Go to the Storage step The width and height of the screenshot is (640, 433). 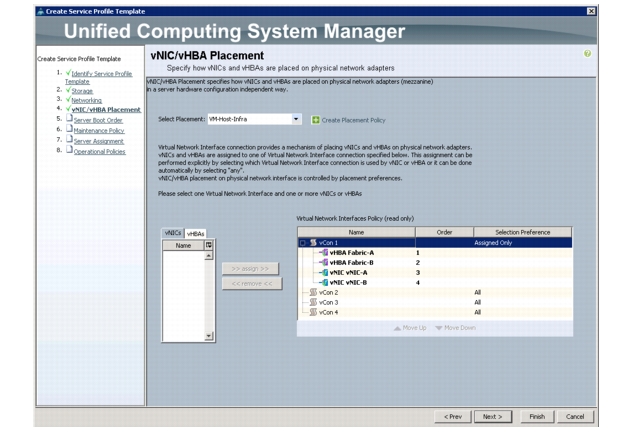click(x=82, y=91)
